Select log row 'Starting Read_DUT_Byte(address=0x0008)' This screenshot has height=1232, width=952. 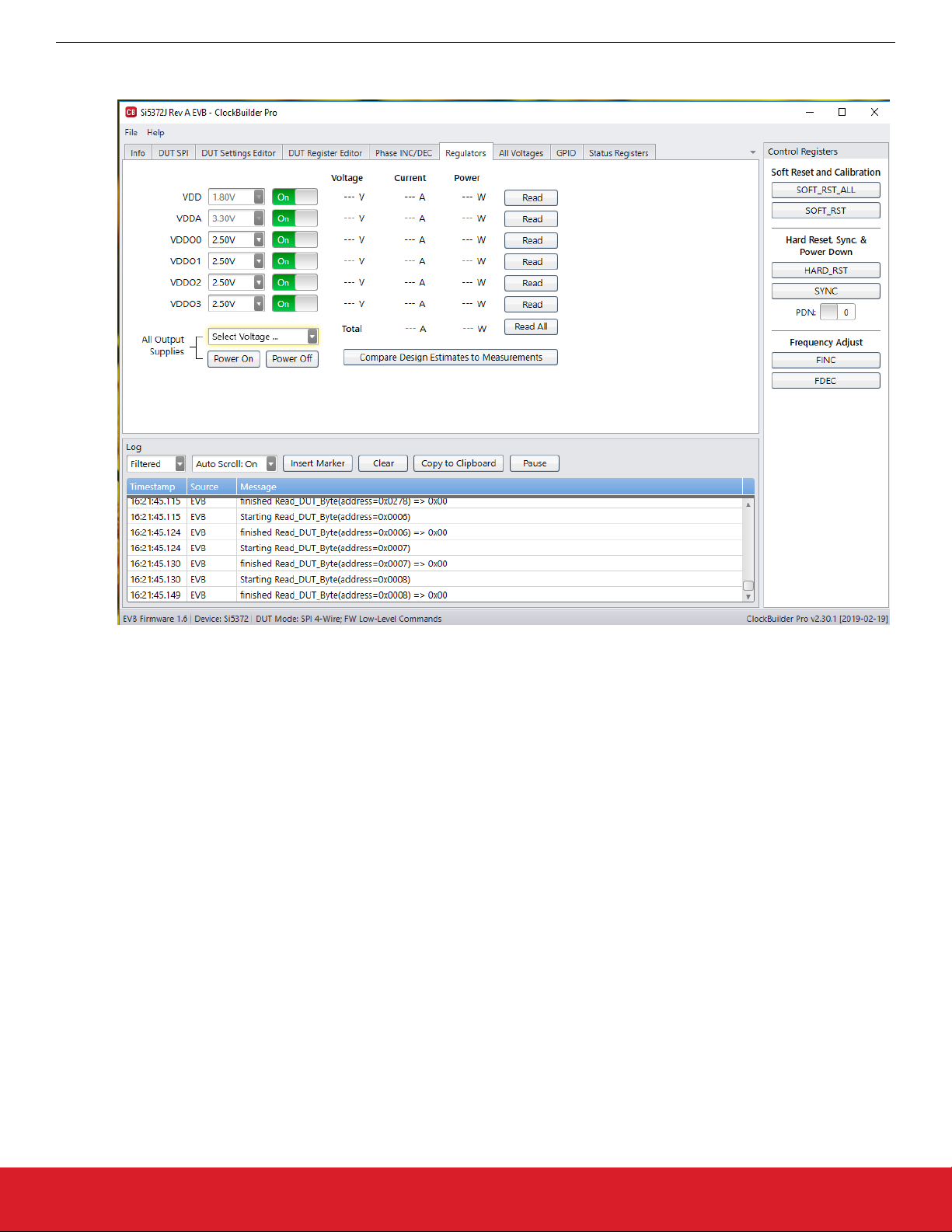435,579
